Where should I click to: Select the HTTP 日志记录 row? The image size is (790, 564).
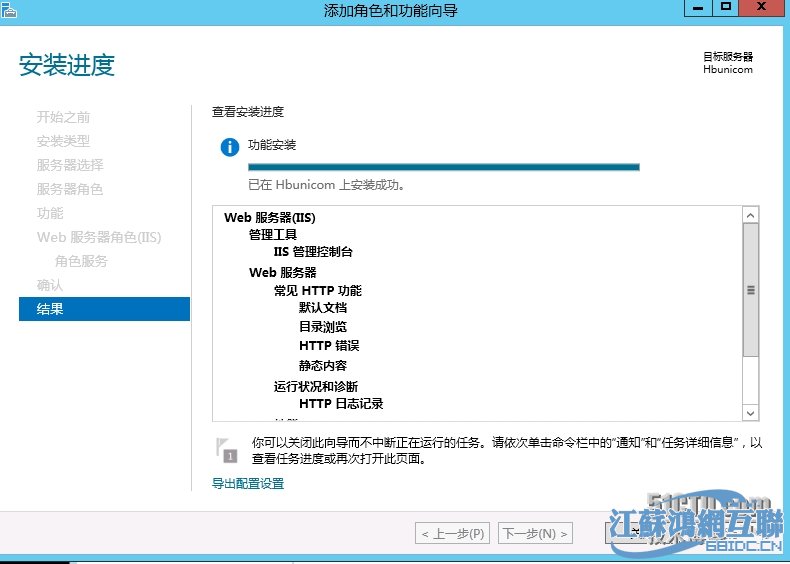tap(341, 404)
